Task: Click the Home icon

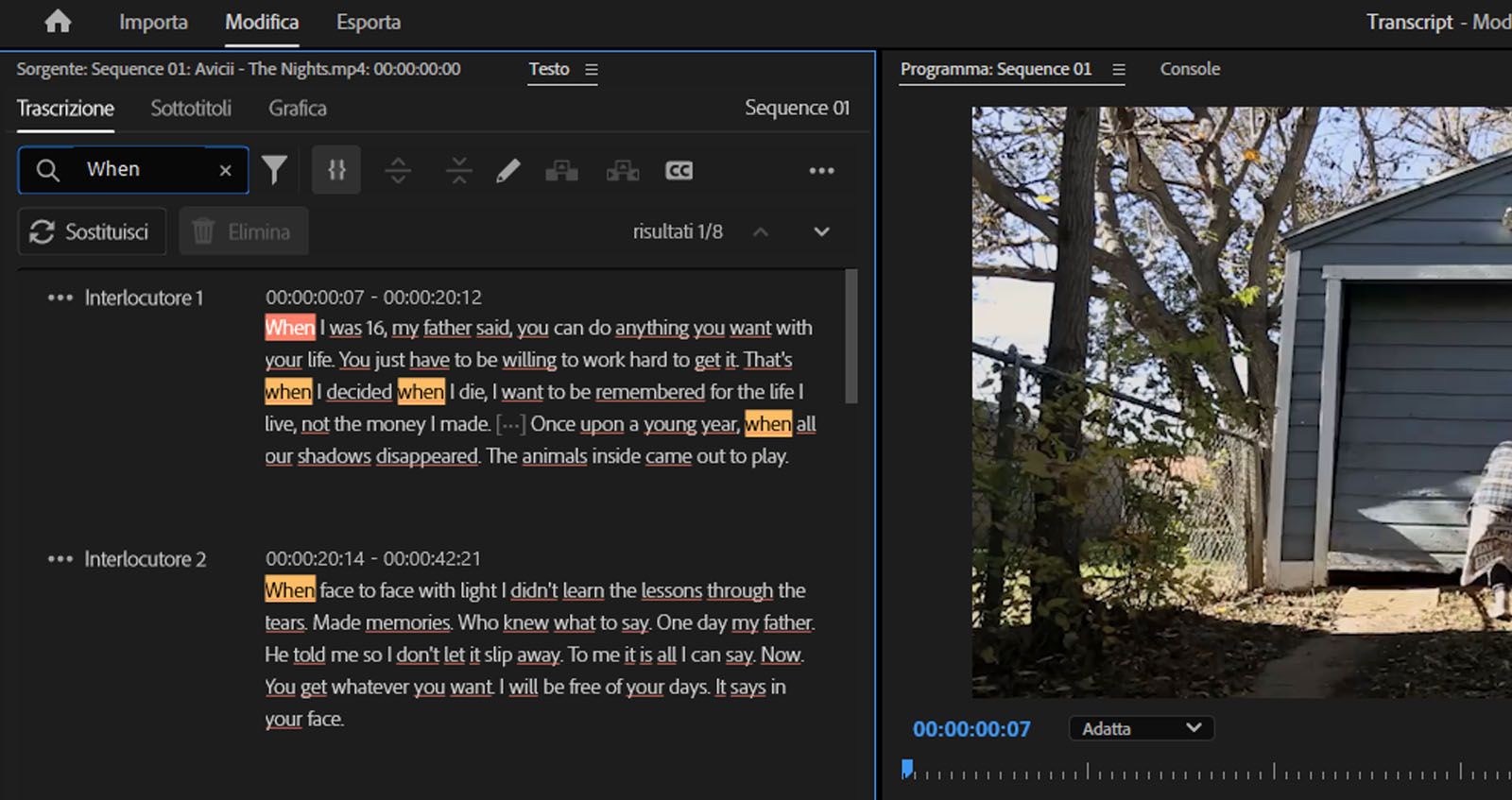Action: pos(58,22)
